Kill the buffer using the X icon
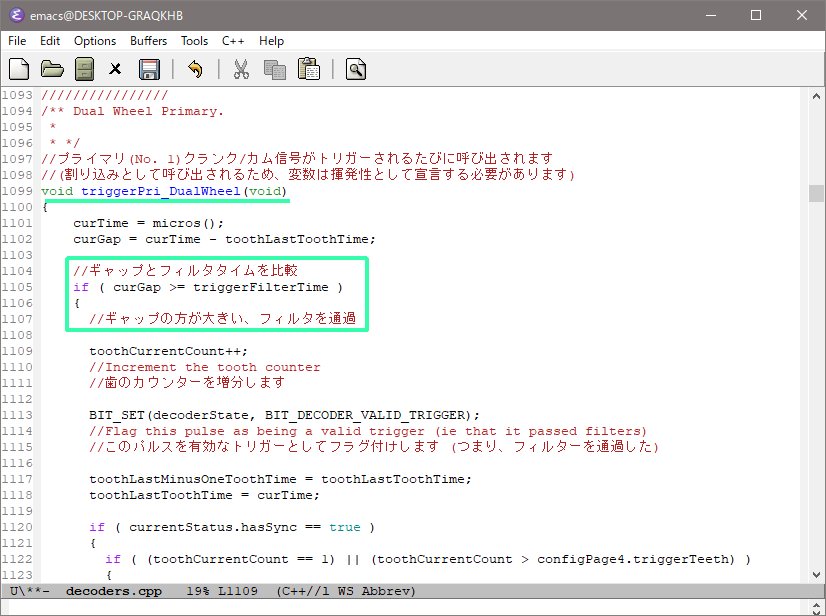 [x=115, y=69]
